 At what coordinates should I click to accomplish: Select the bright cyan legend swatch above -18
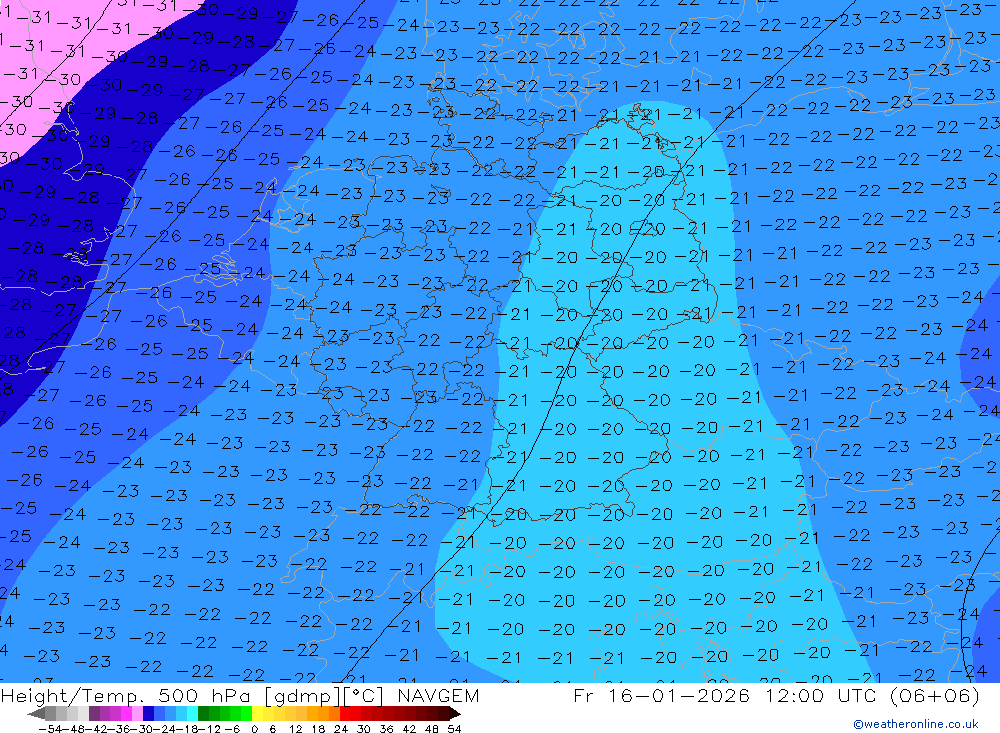click(192, 714)
